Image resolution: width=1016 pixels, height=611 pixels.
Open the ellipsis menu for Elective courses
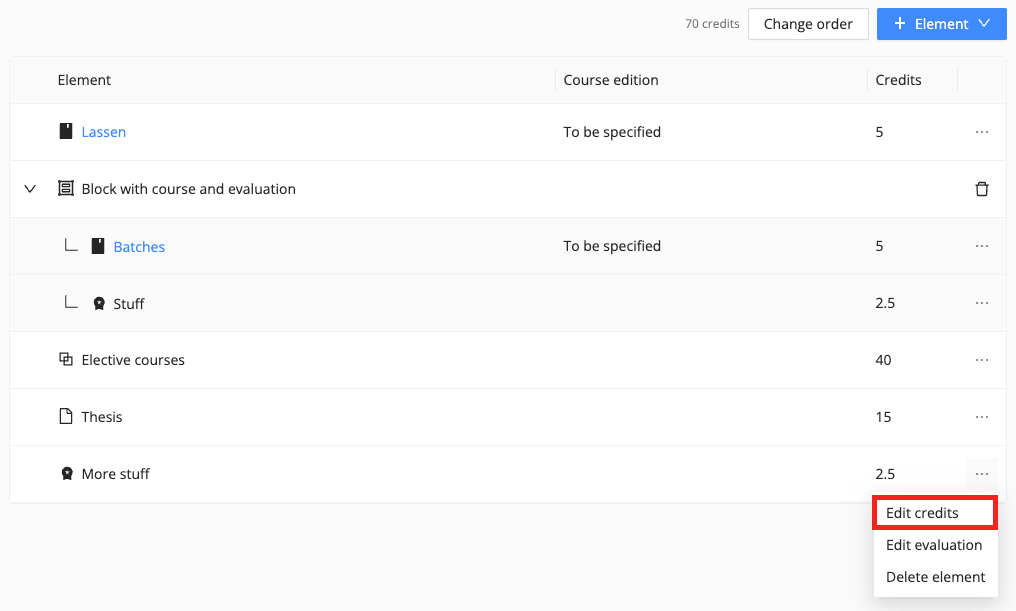coord(982,360)
